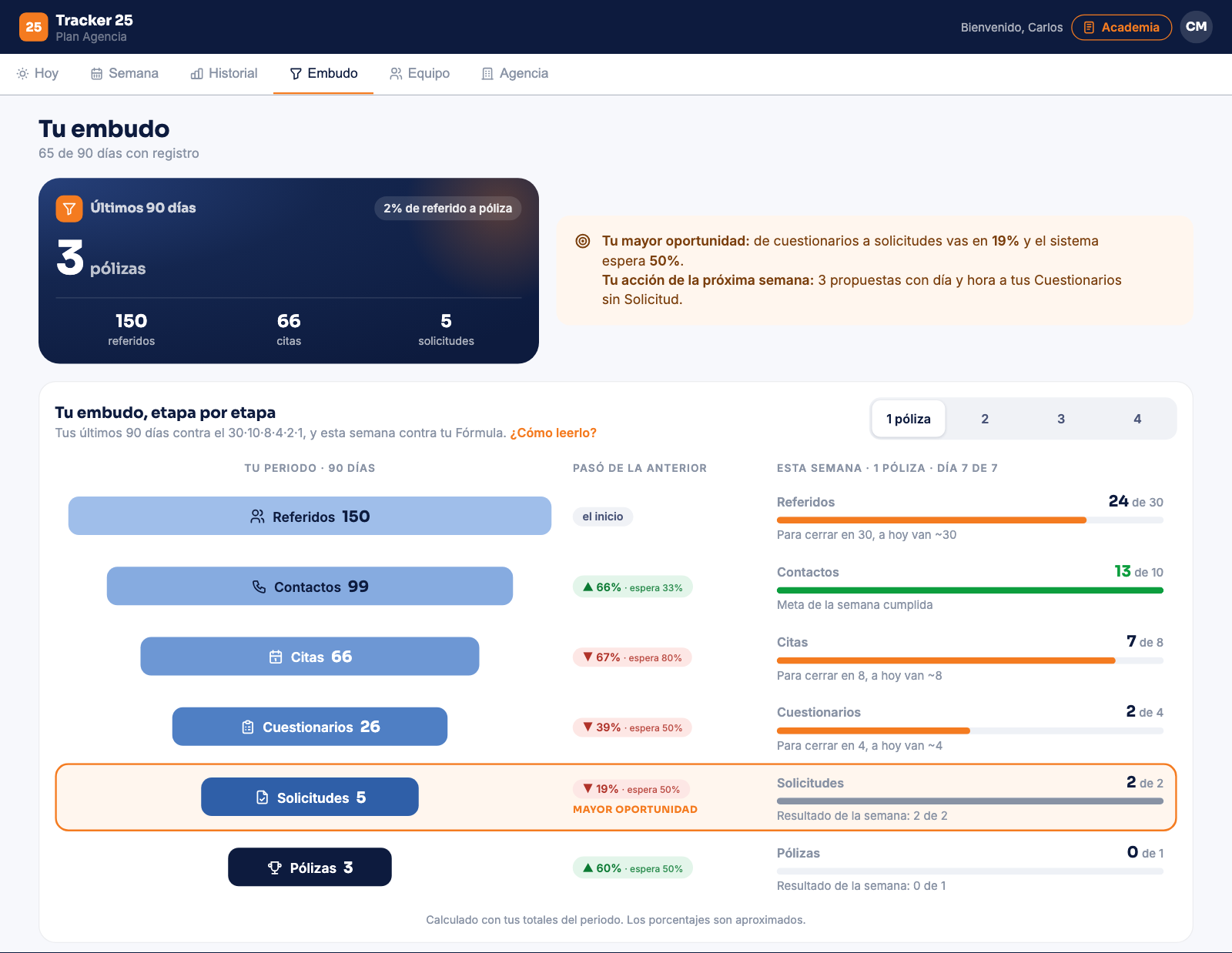Screen dimensions: 1232x953
Task: Select the 1 póliza option
Action: tap(909, 419)
